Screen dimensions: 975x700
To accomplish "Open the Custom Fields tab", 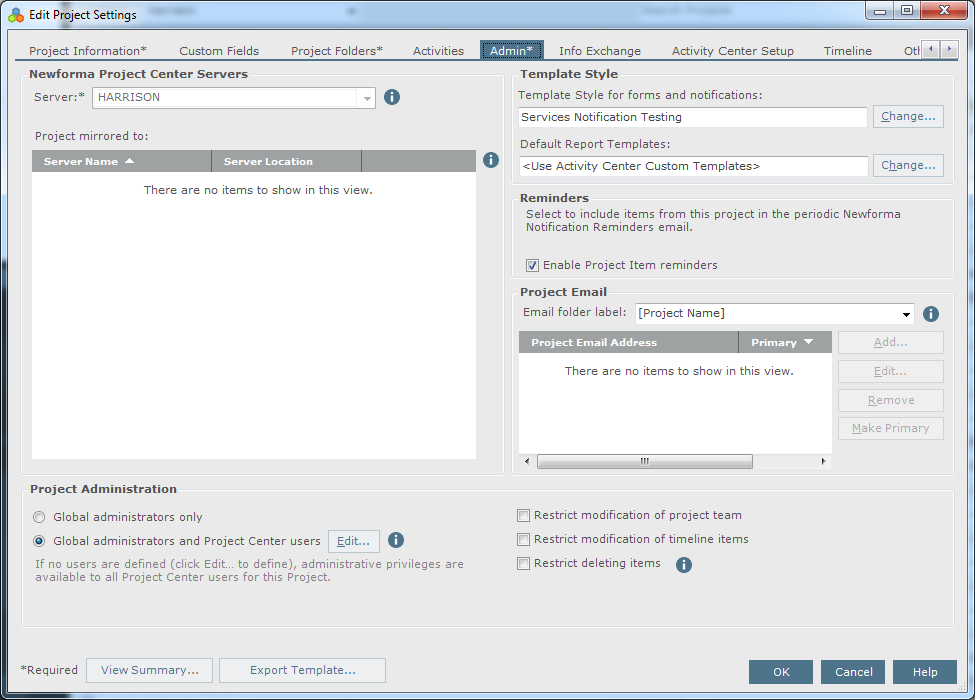I will [x=219, y=51].
